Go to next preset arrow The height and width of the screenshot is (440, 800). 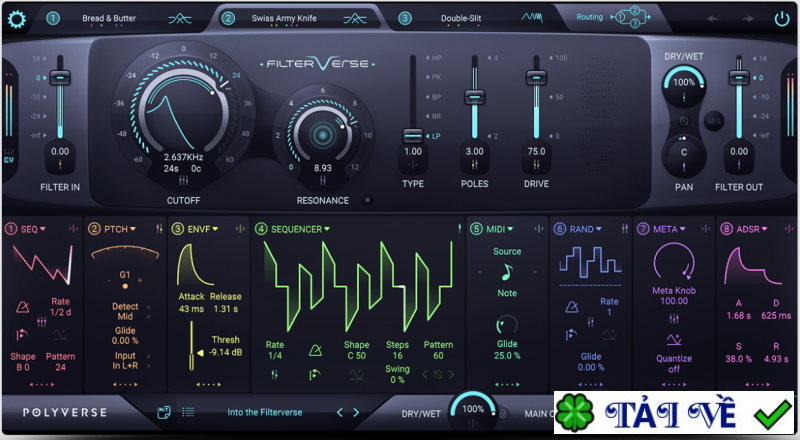tap(356, 412)
